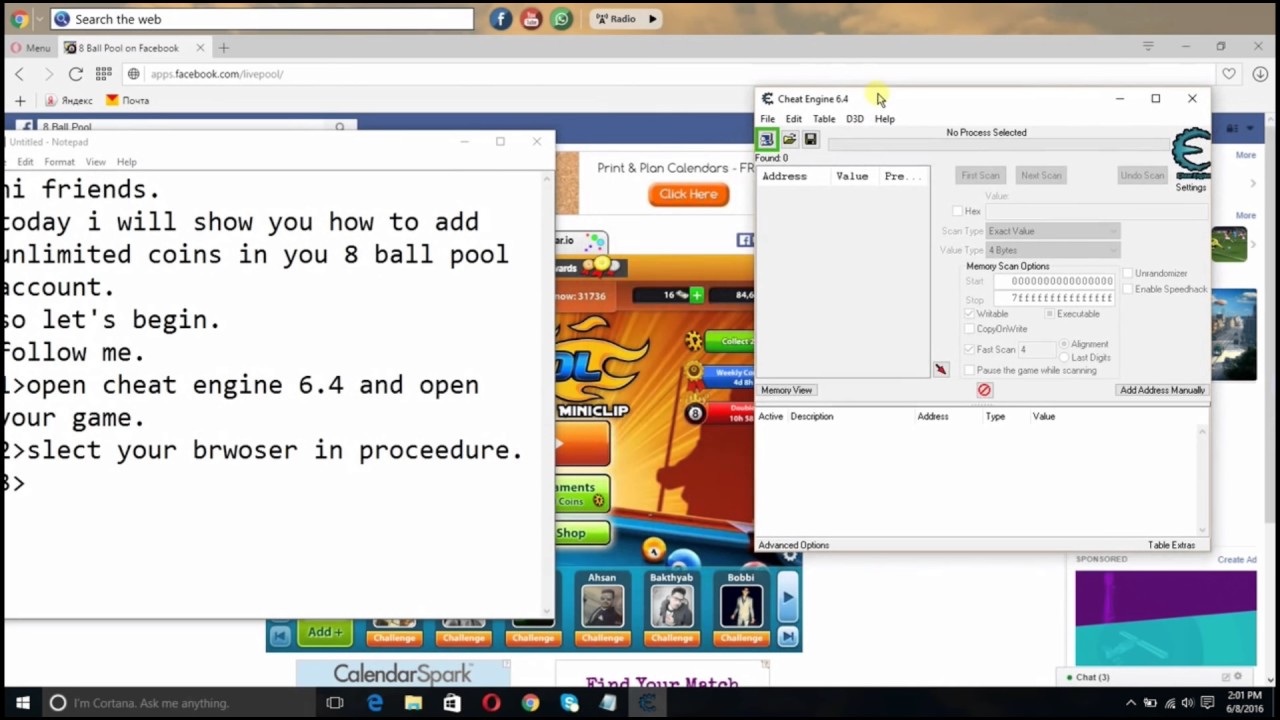Open the Edit menu in Cheat Engine

[793, 119]
